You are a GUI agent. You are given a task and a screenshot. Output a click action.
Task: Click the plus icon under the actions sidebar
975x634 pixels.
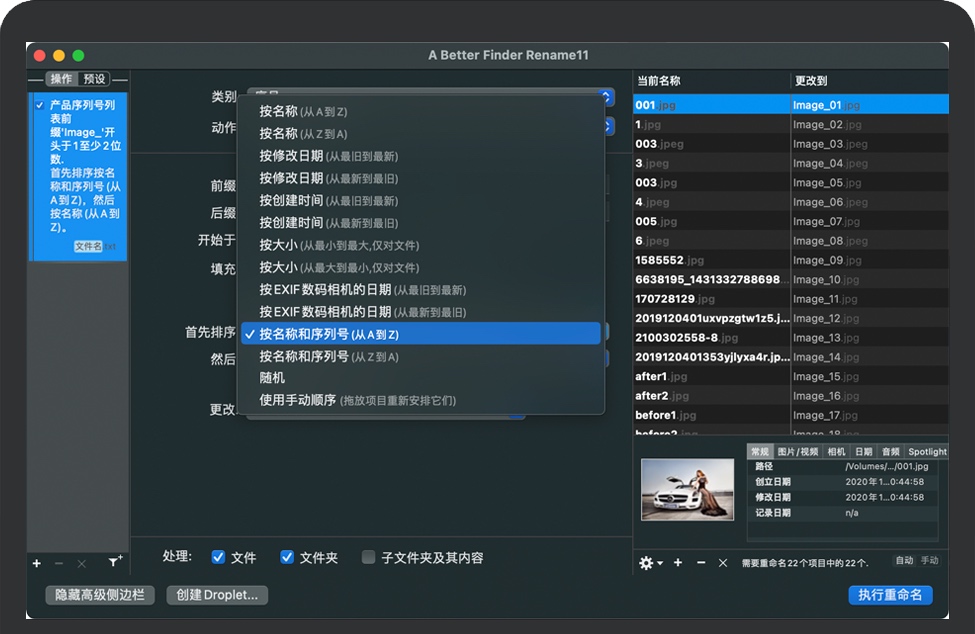(x=37, y=563)
